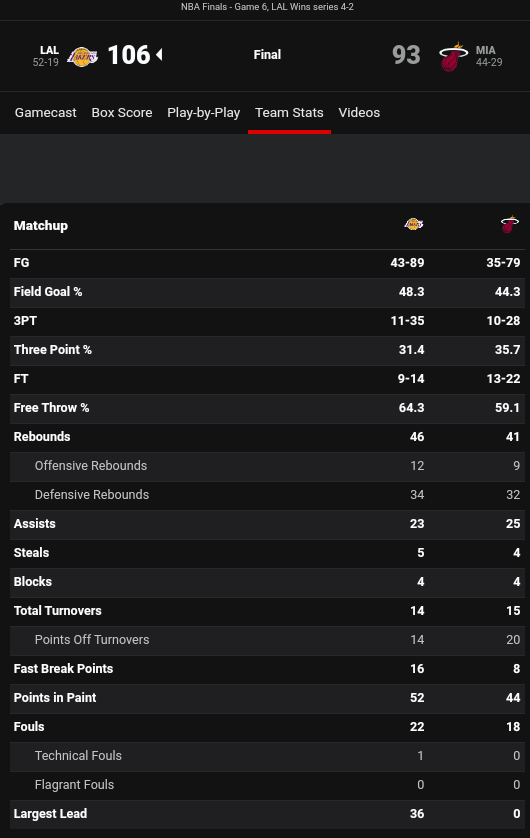Select the Points in Paint row
530x838 pixels.
pyautogui.click(x=267, y=697)
